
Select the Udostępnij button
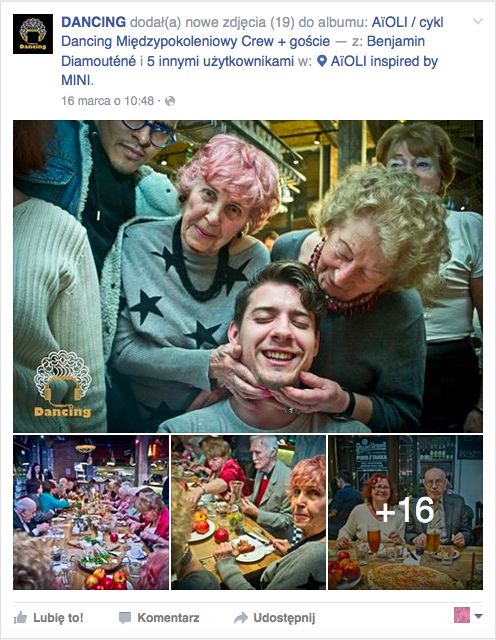(x=275, y=618)
